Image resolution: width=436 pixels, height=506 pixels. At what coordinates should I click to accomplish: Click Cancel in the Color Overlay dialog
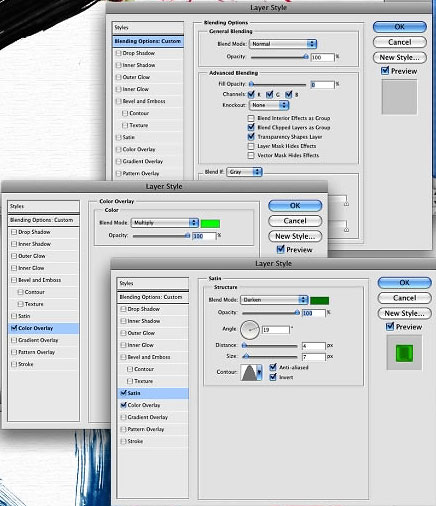[295, 221]
